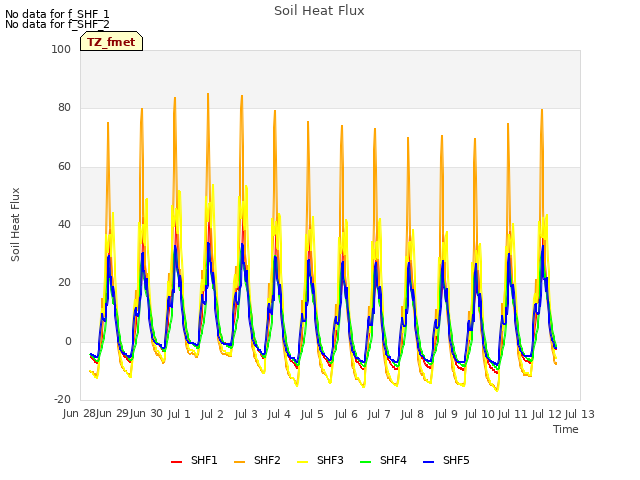The image size is (640, 480).
Task: Select the SHF3 legend label
Action: pyautogui.click(x=330, y=460)
